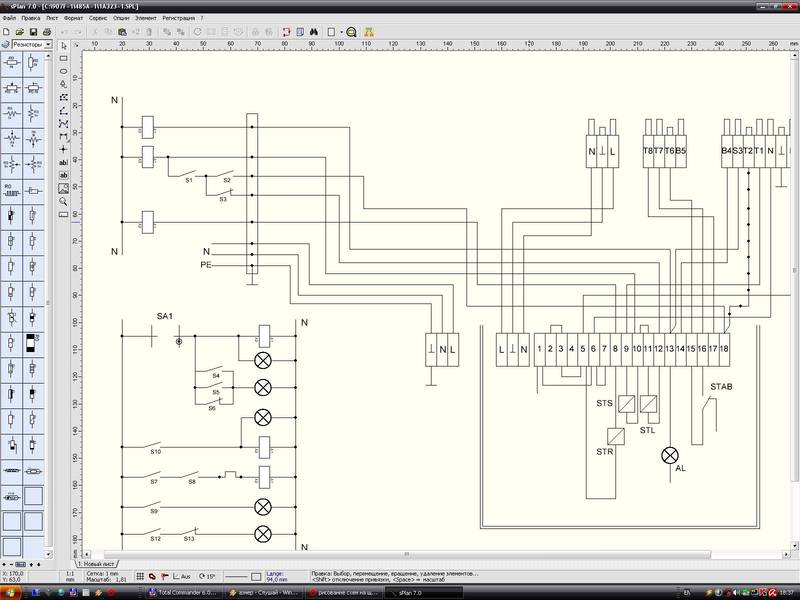Open the Резисторы component library dropdown
This screenshot has width=800, height=600.
[x=48, y=44]
